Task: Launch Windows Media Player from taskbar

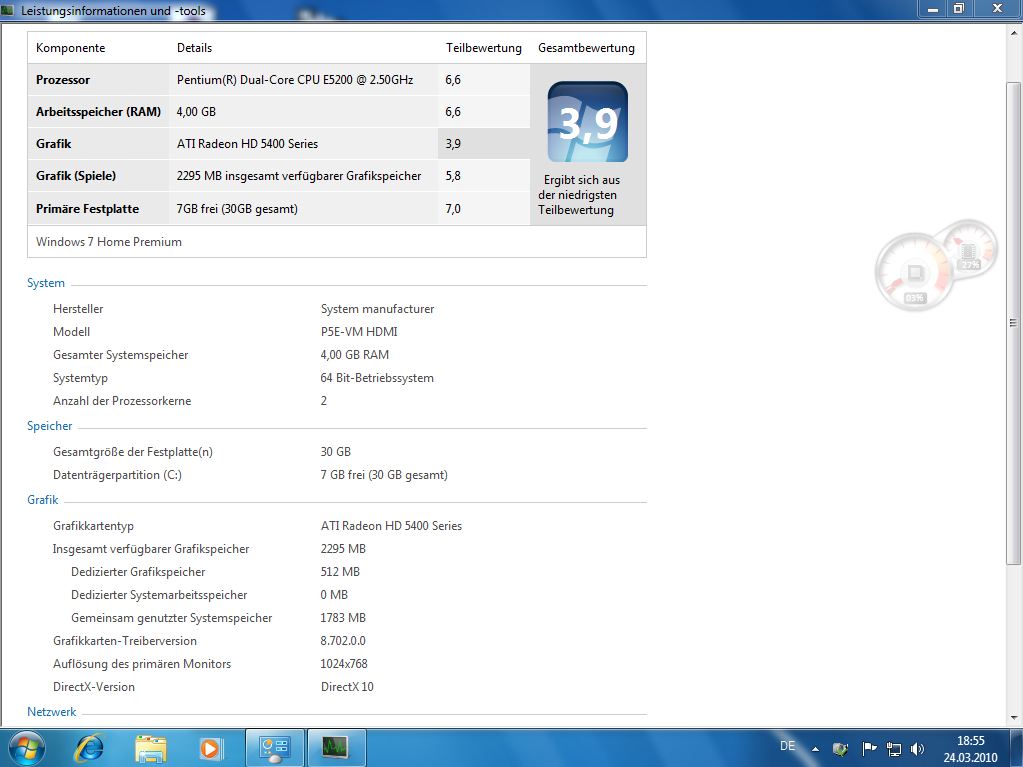Action: [210, 748]
